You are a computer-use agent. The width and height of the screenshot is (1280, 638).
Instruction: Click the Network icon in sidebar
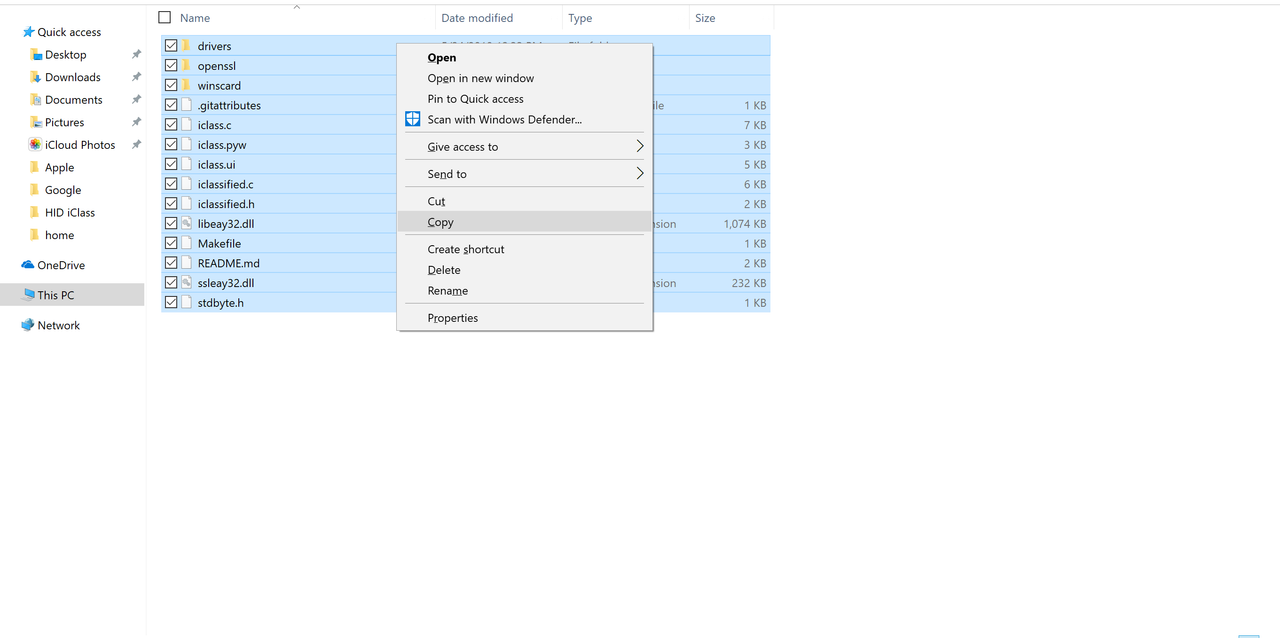pos(28,325)
